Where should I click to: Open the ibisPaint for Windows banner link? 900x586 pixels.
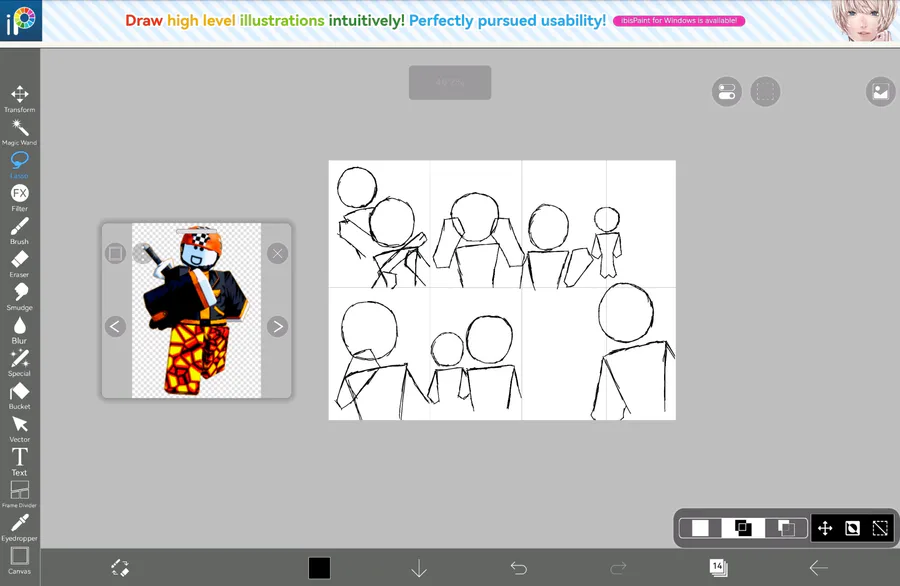click(679, 21)
